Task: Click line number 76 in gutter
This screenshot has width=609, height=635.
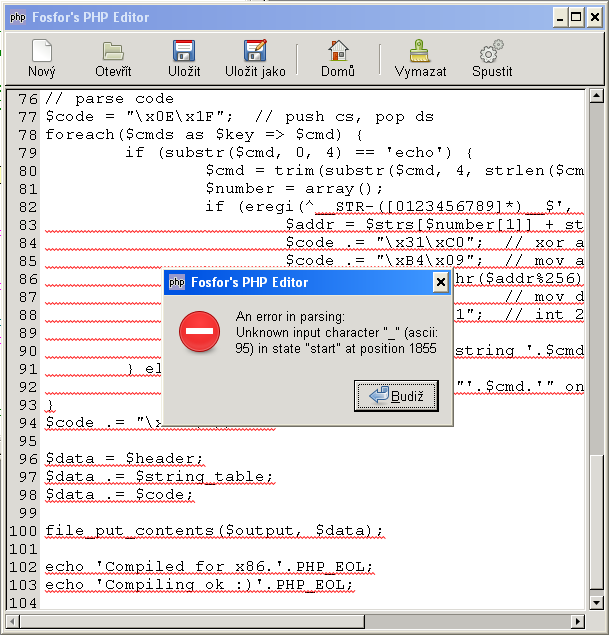Action: 28,99
